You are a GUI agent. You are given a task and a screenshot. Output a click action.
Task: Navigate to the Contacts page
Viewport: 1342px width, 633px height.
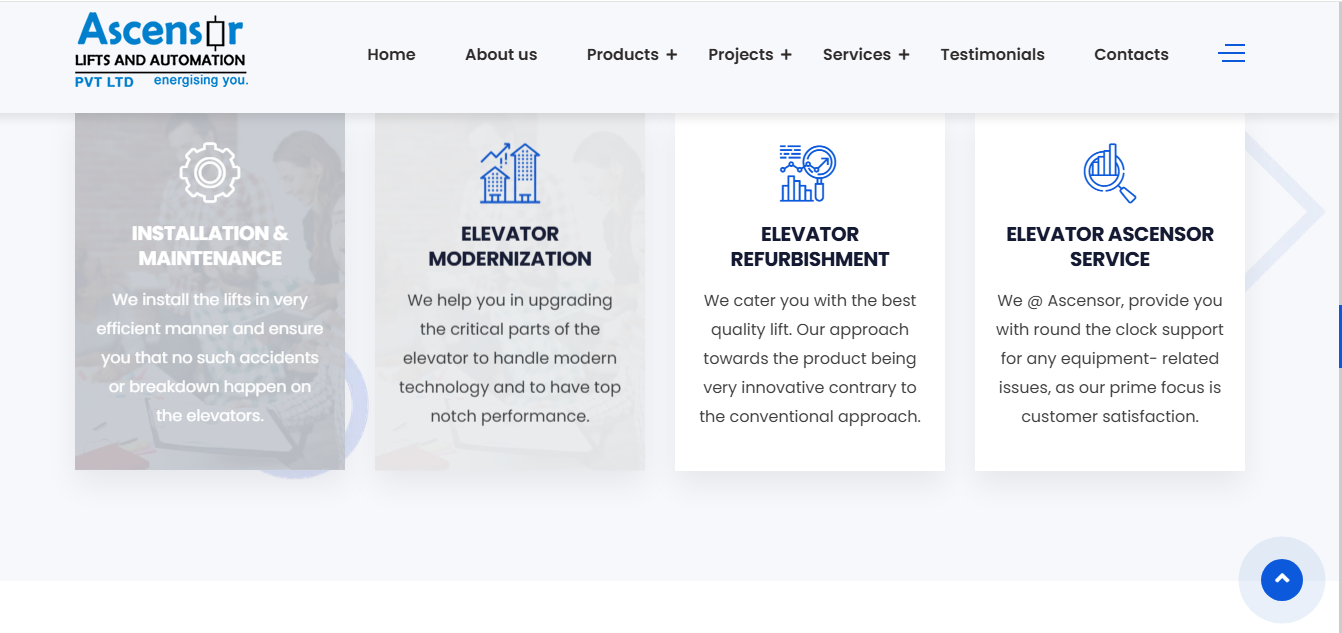[x=1131, y=55]
